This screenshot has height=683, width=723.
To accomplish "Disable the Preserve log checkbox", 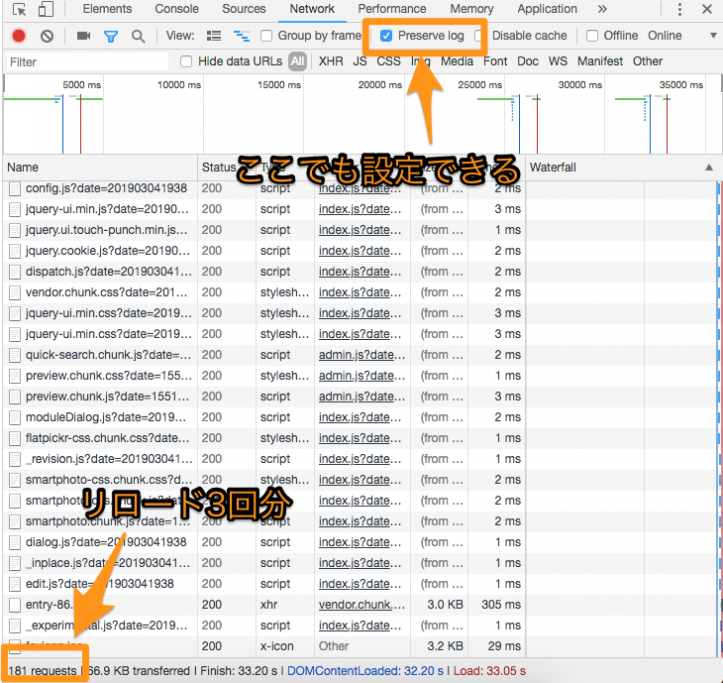I will 386,36.
